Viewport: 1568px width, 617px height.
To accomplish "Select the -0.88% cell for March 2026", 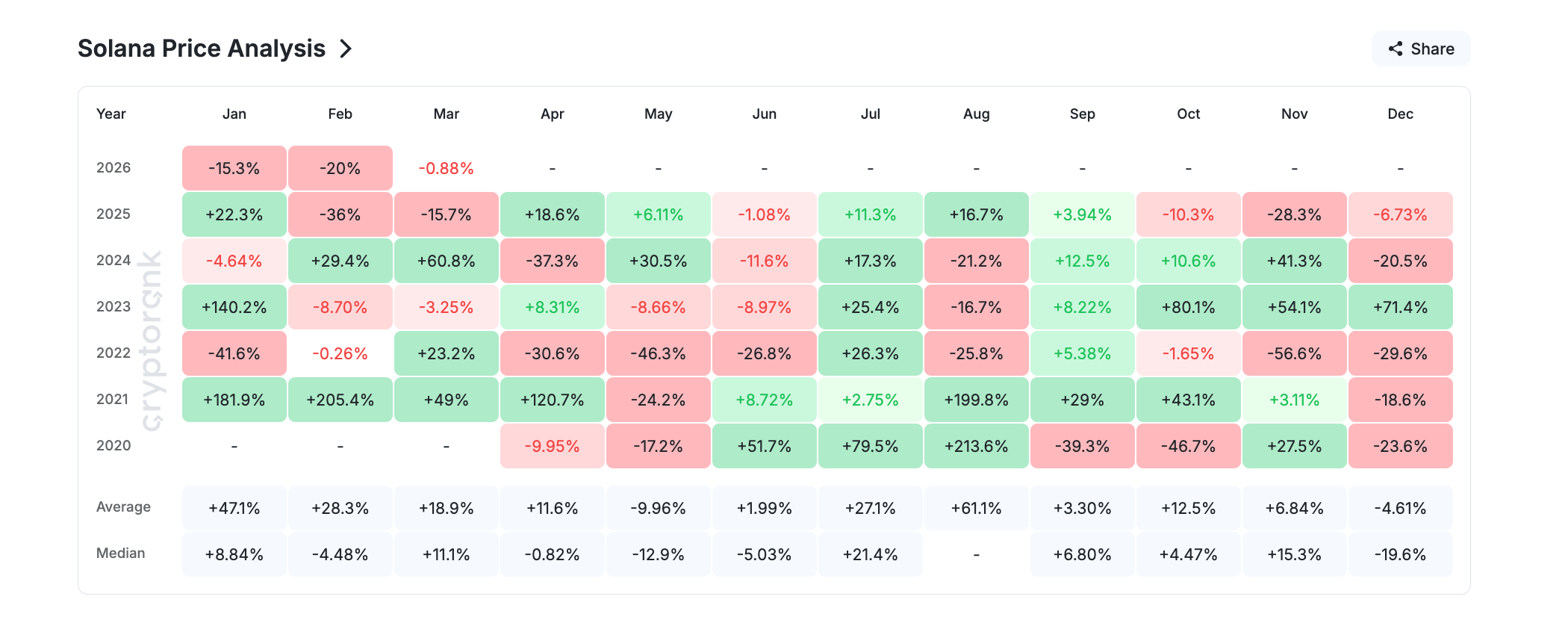I will tap(446, 167).
